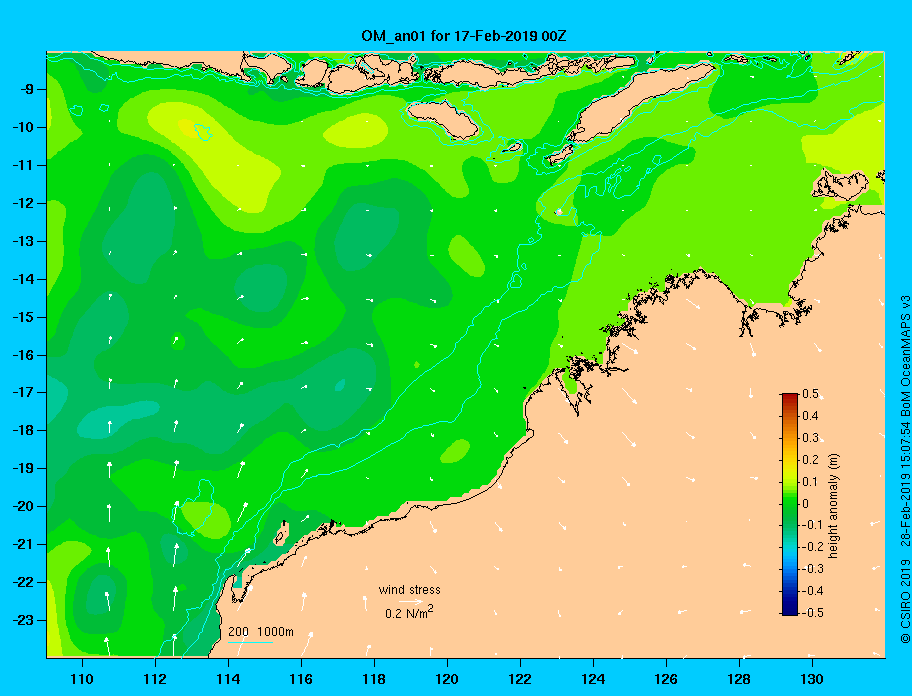Click latitude label -12
The image size is (912, 696).
pyautogui.click(x=23, y=204)
